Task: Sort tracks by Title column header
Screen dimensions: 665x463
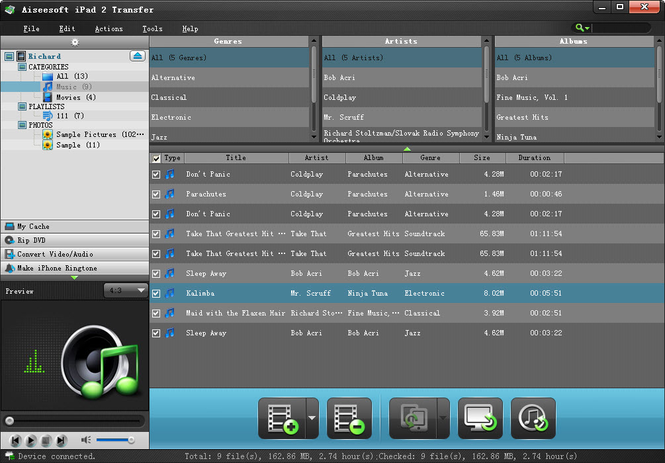Action: tap(236, 158)
